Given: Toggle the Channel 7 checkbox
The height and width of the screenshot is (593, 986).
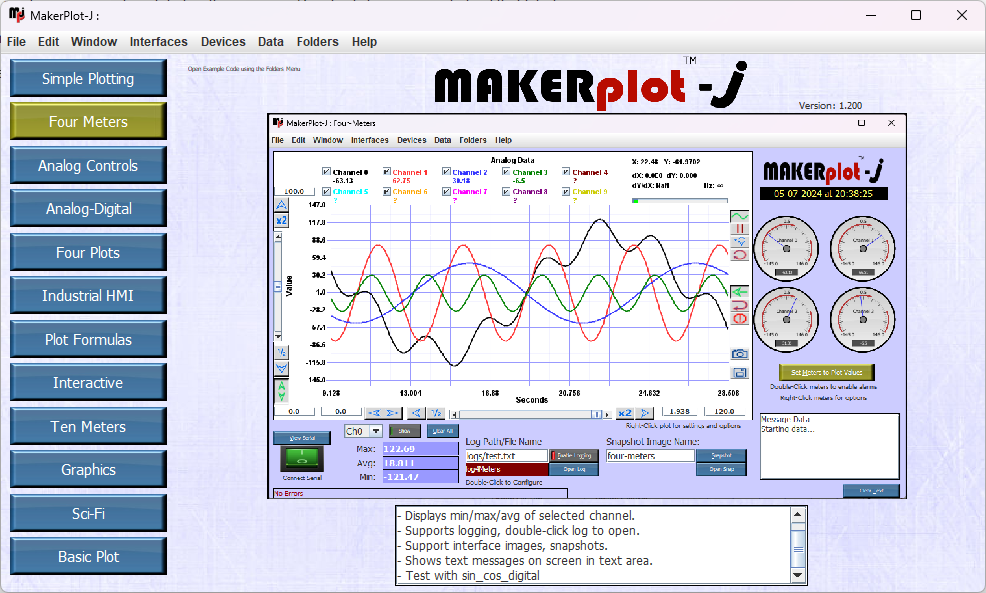Looking at the screenshot, I should pyautogui.click(x=446, y=191).
